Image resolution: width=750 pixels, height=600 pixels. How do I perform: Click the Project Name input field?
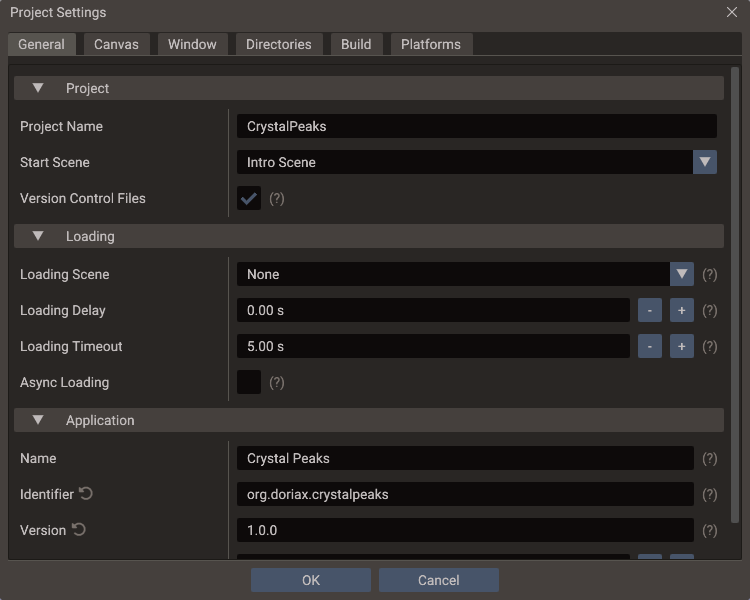point(477,126)
